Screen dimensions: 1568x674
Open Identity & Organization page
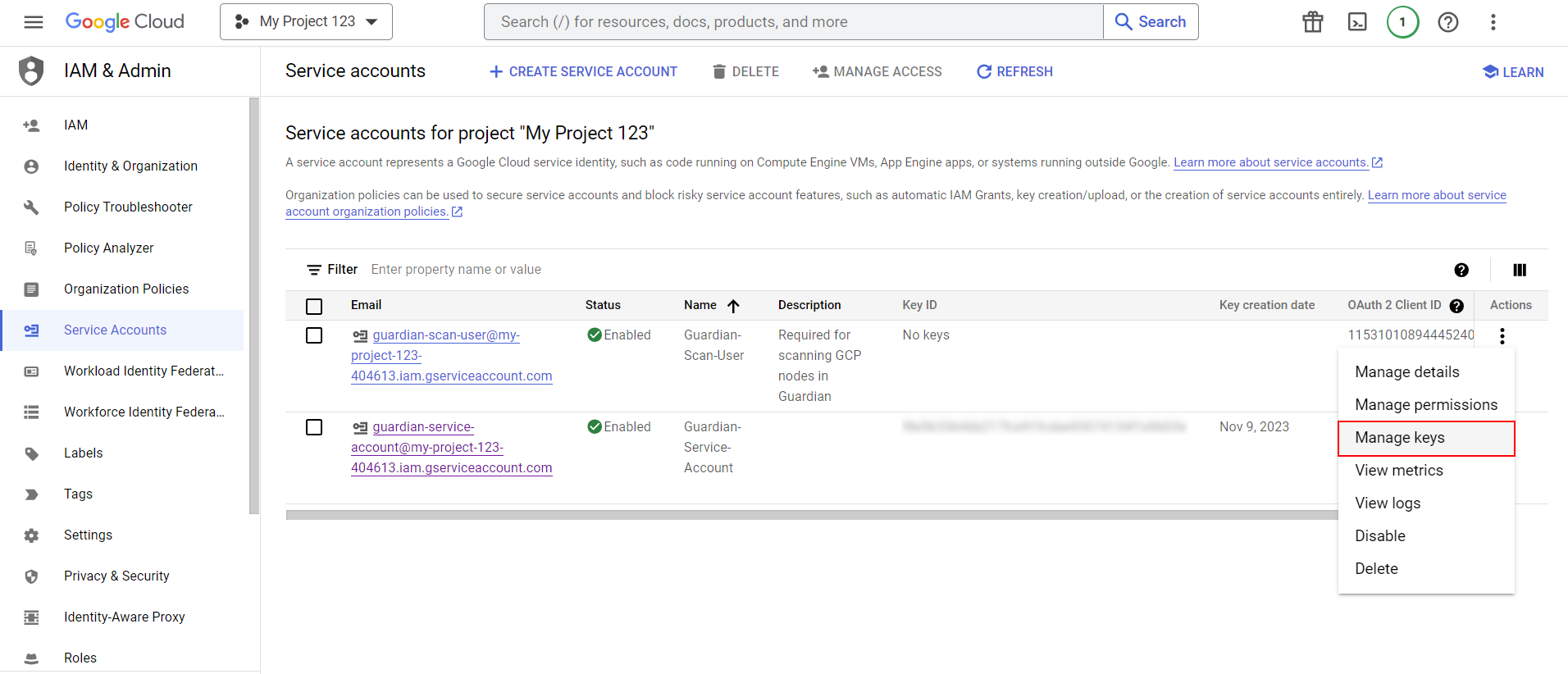coord(123,166)
